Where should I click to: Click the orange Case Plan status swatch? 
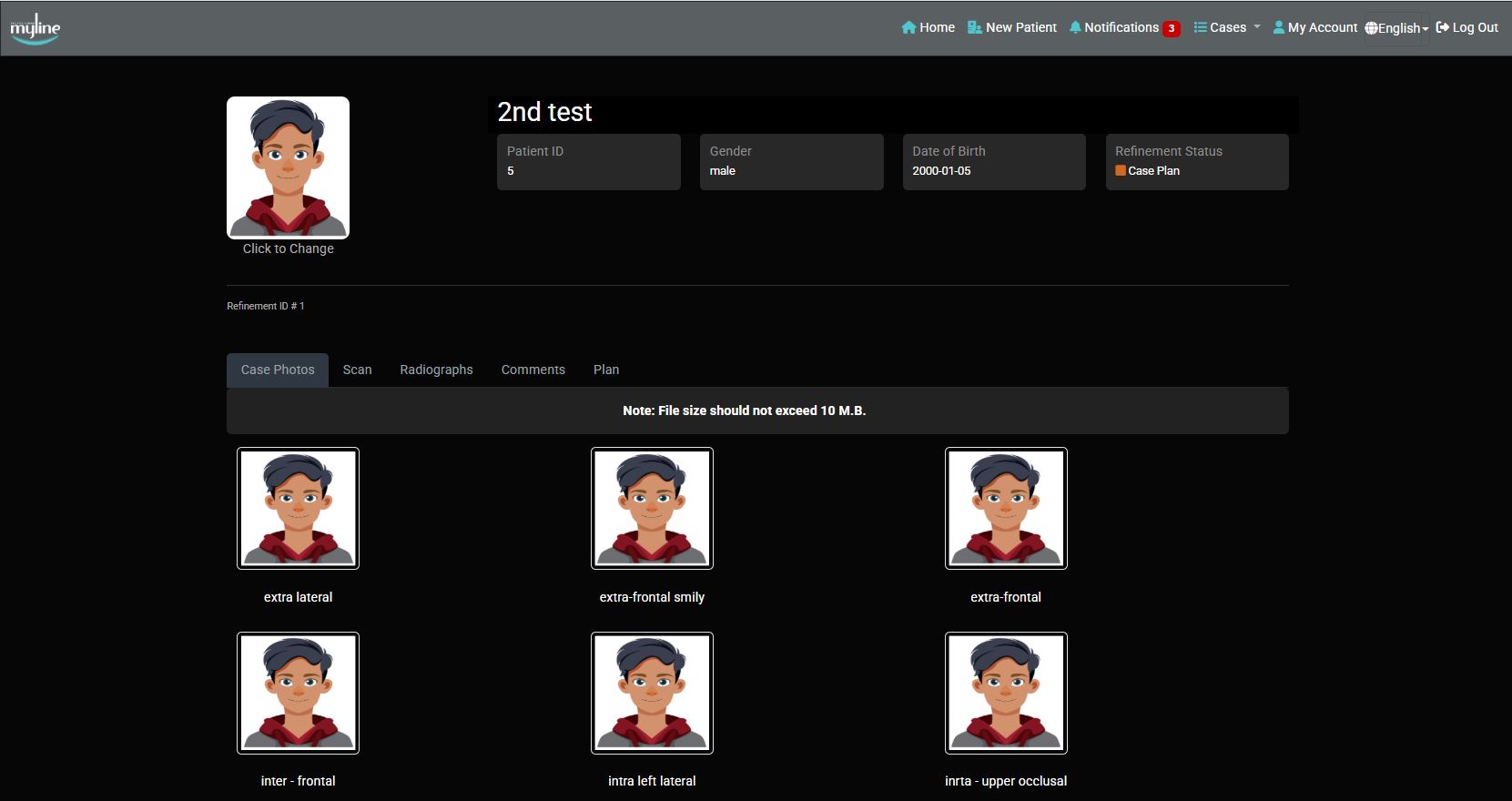(x=1121, y=170)
